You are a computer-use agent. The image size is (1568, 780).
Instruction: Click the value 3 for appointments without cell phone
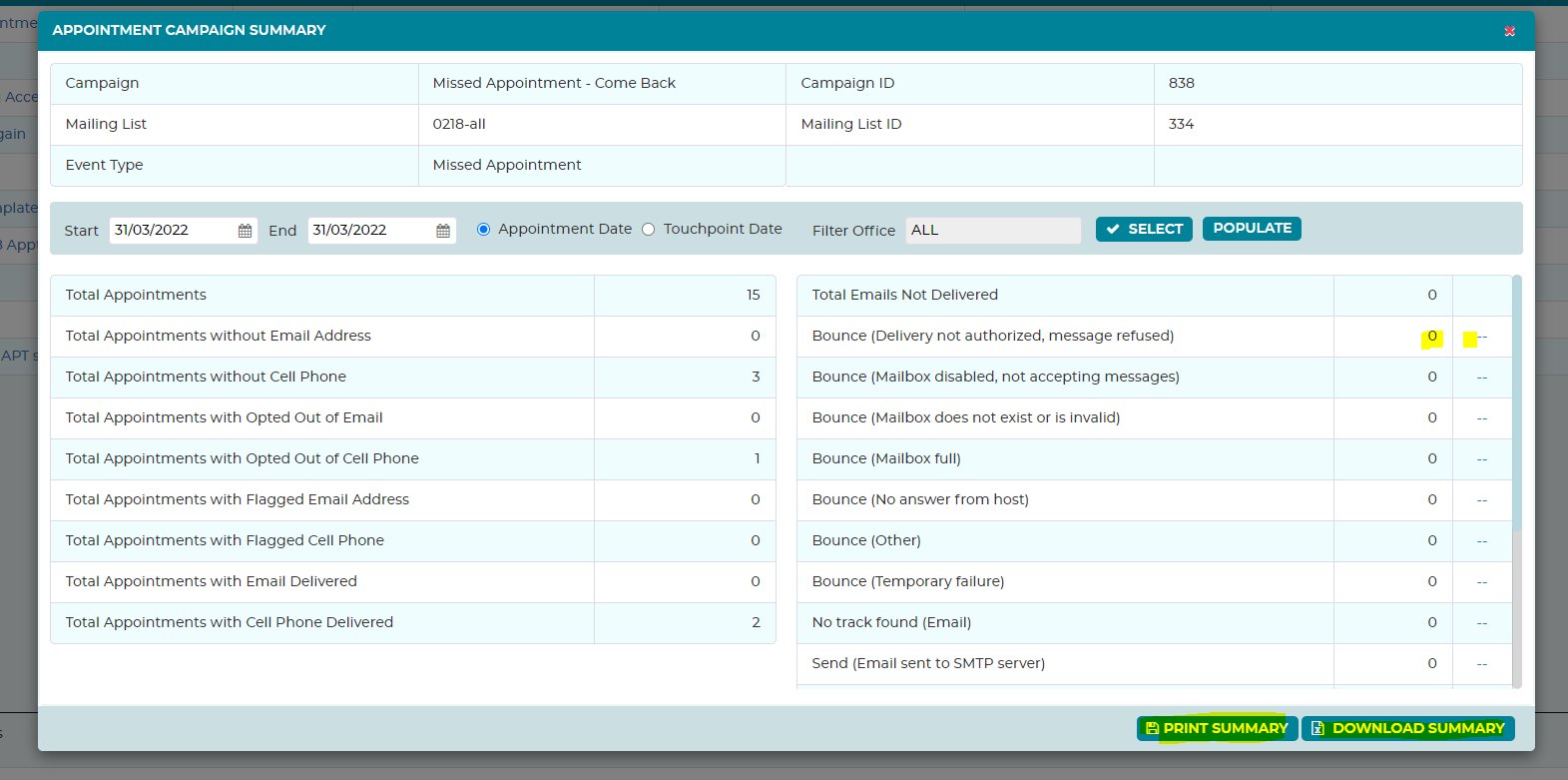tap(756, 377)
